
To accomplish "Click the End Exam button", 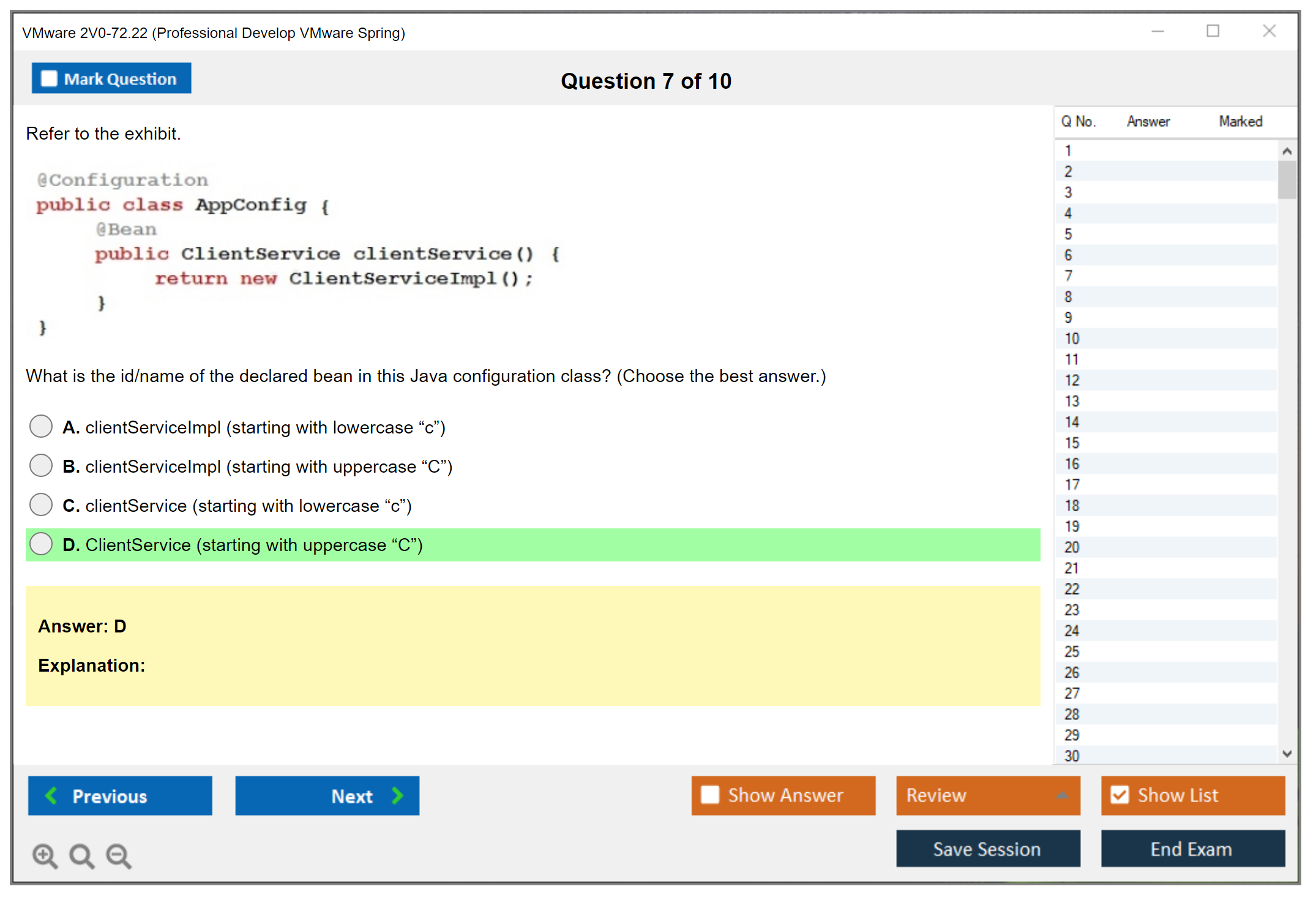I will point(1192,849).
